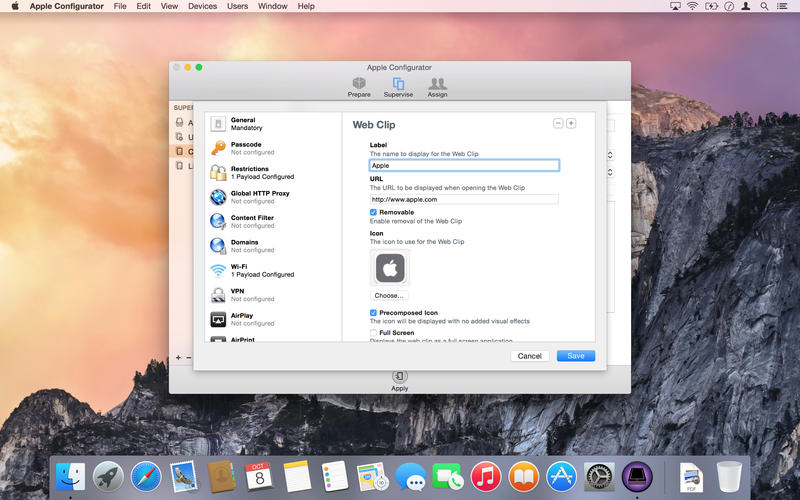Remove the Web Clip payload with minus
Viewport: 800px width, 500px height.
(x=558, y=123)
